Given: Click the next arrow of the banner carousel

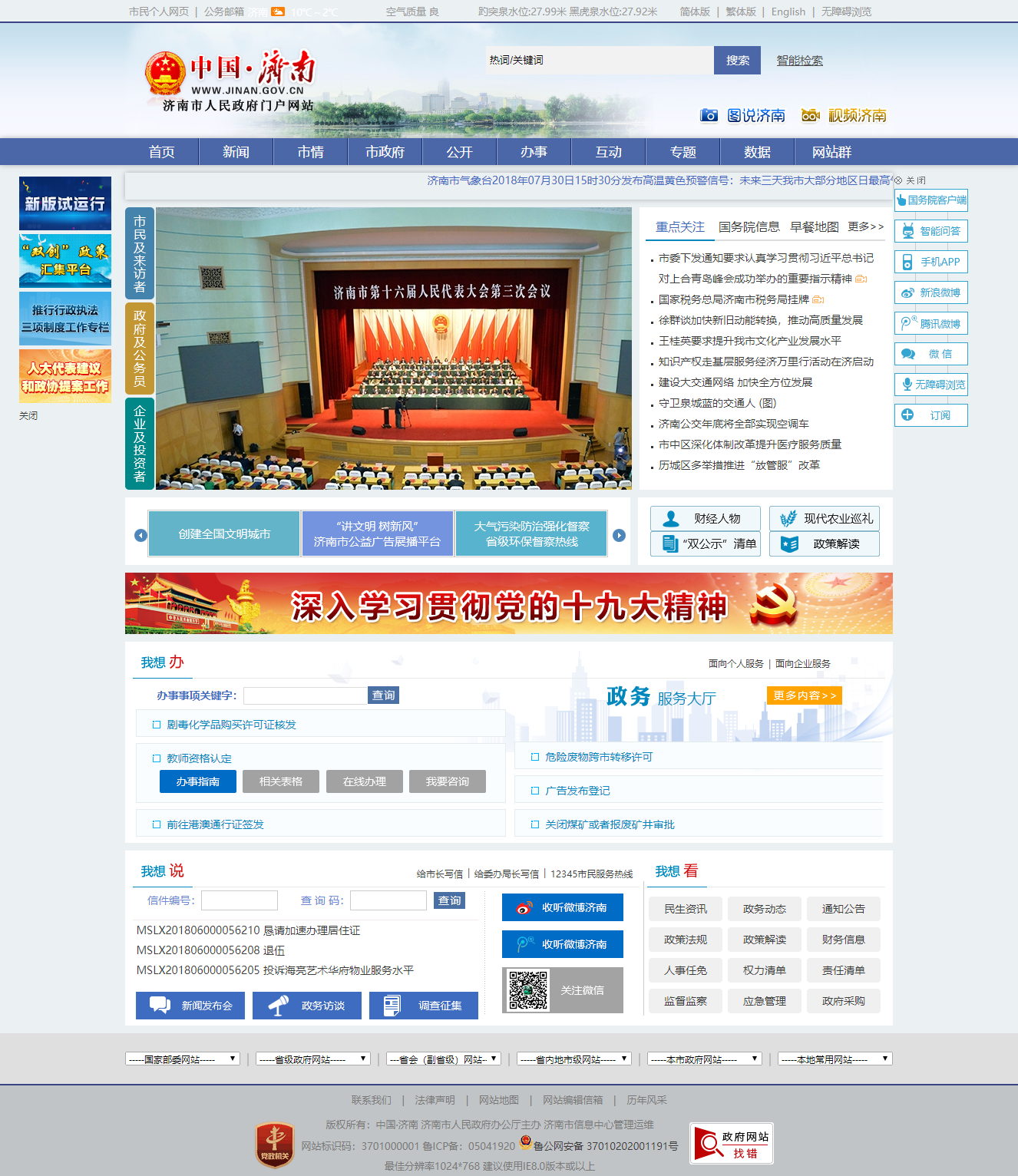Looking at the screenshot, I should coord(619,535).
